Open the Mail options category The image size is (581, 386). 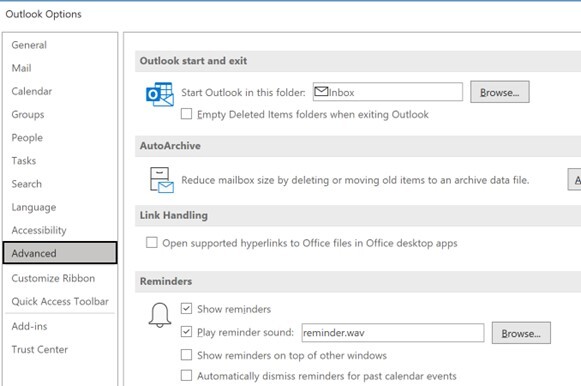click(21, 68)
